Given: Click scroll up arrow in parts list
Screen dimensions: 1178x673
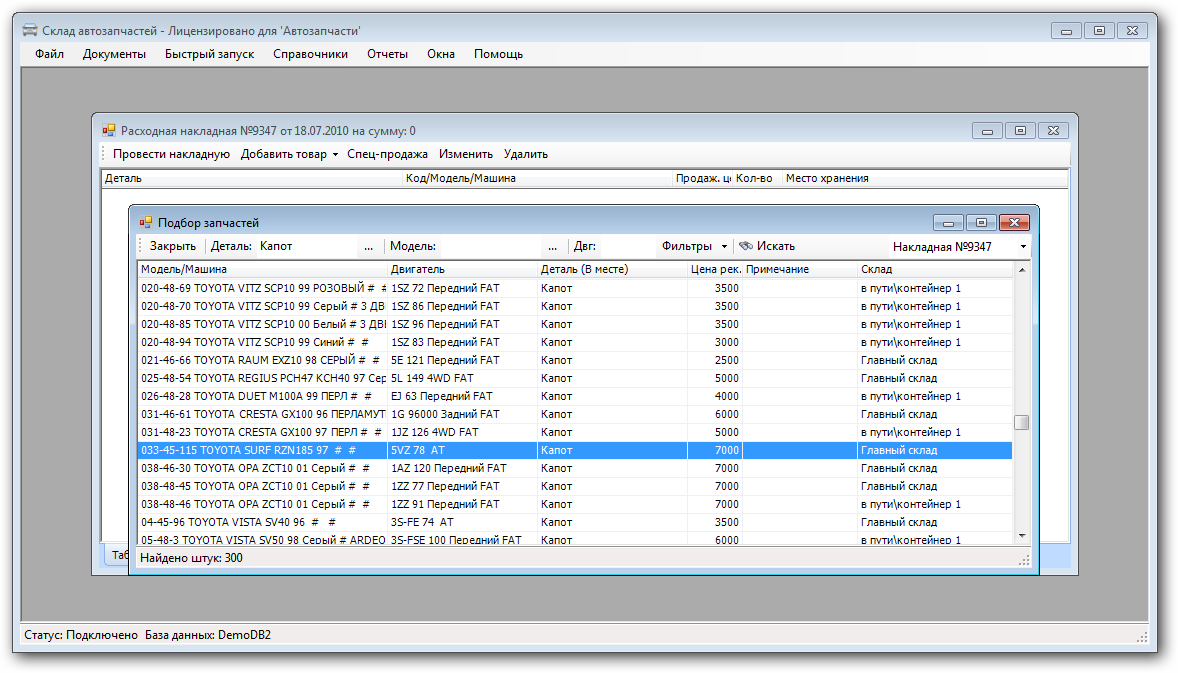Looking at the screenshot, I should click(x=1021, y=270).
